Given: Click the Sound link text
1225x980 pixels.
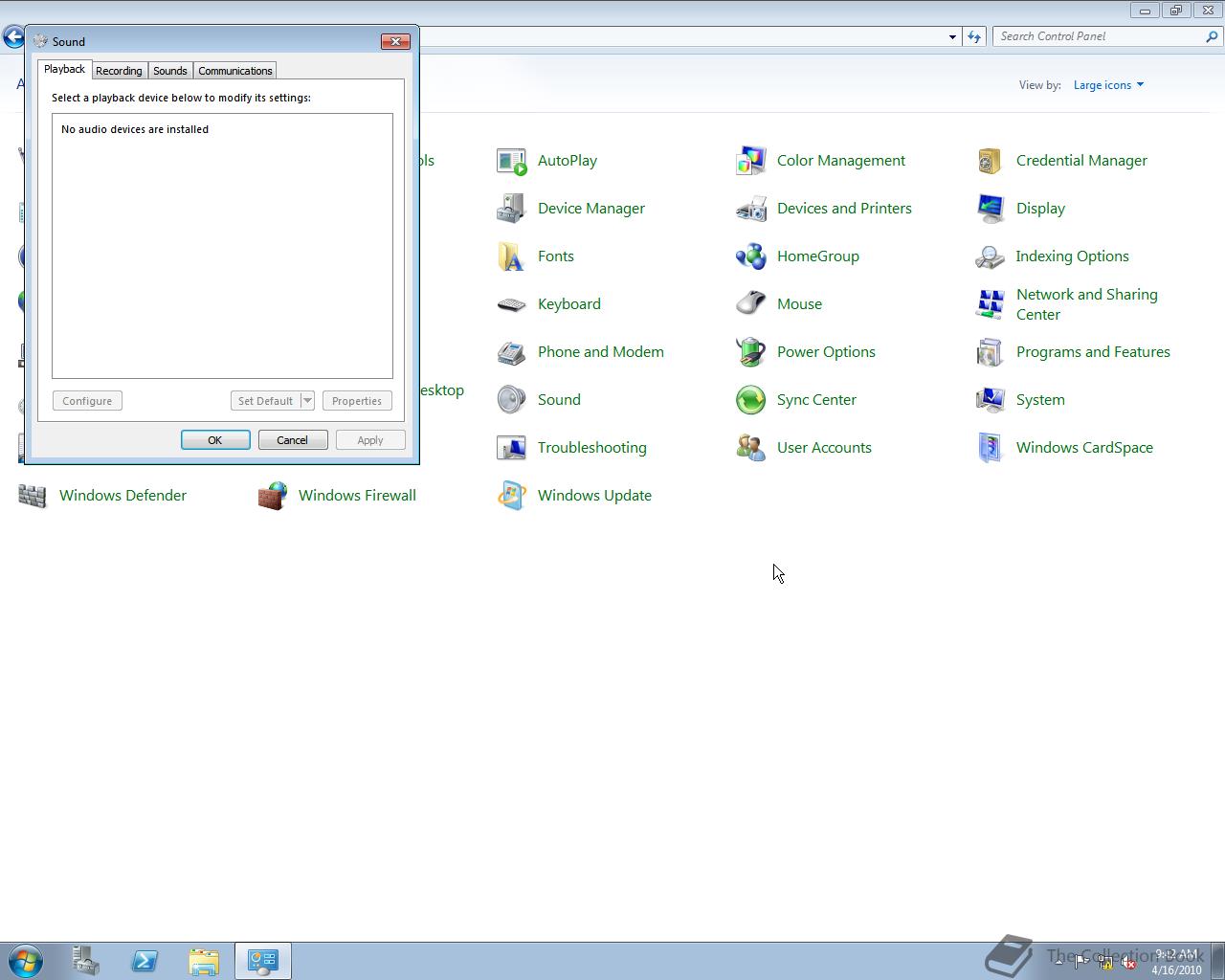Looking at the screenshot, I should (559, 400).
